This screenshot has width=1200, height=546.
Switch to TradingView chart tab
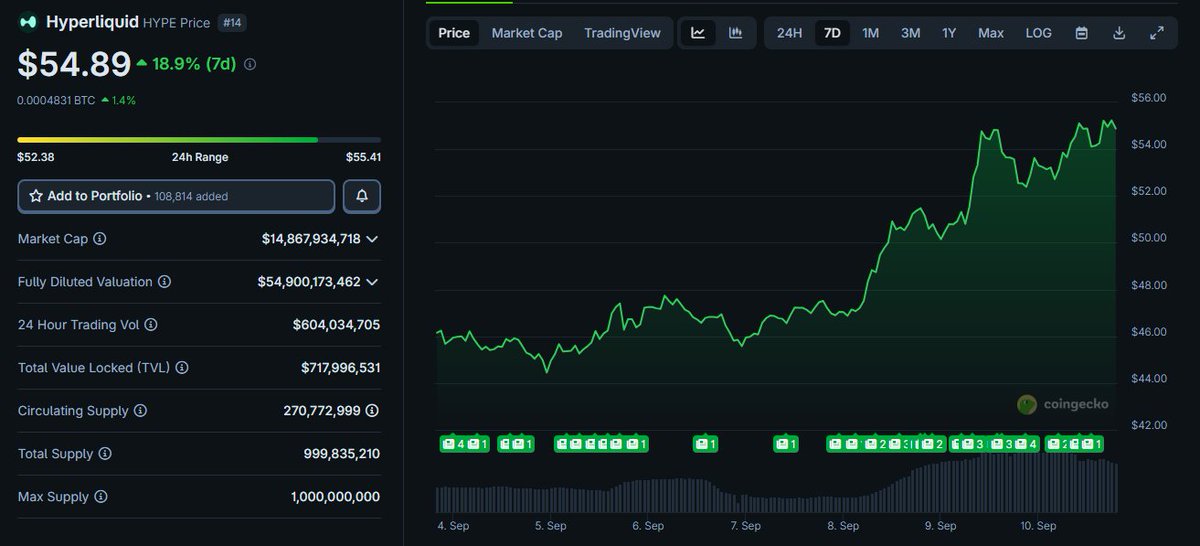(x=622, y=33)
